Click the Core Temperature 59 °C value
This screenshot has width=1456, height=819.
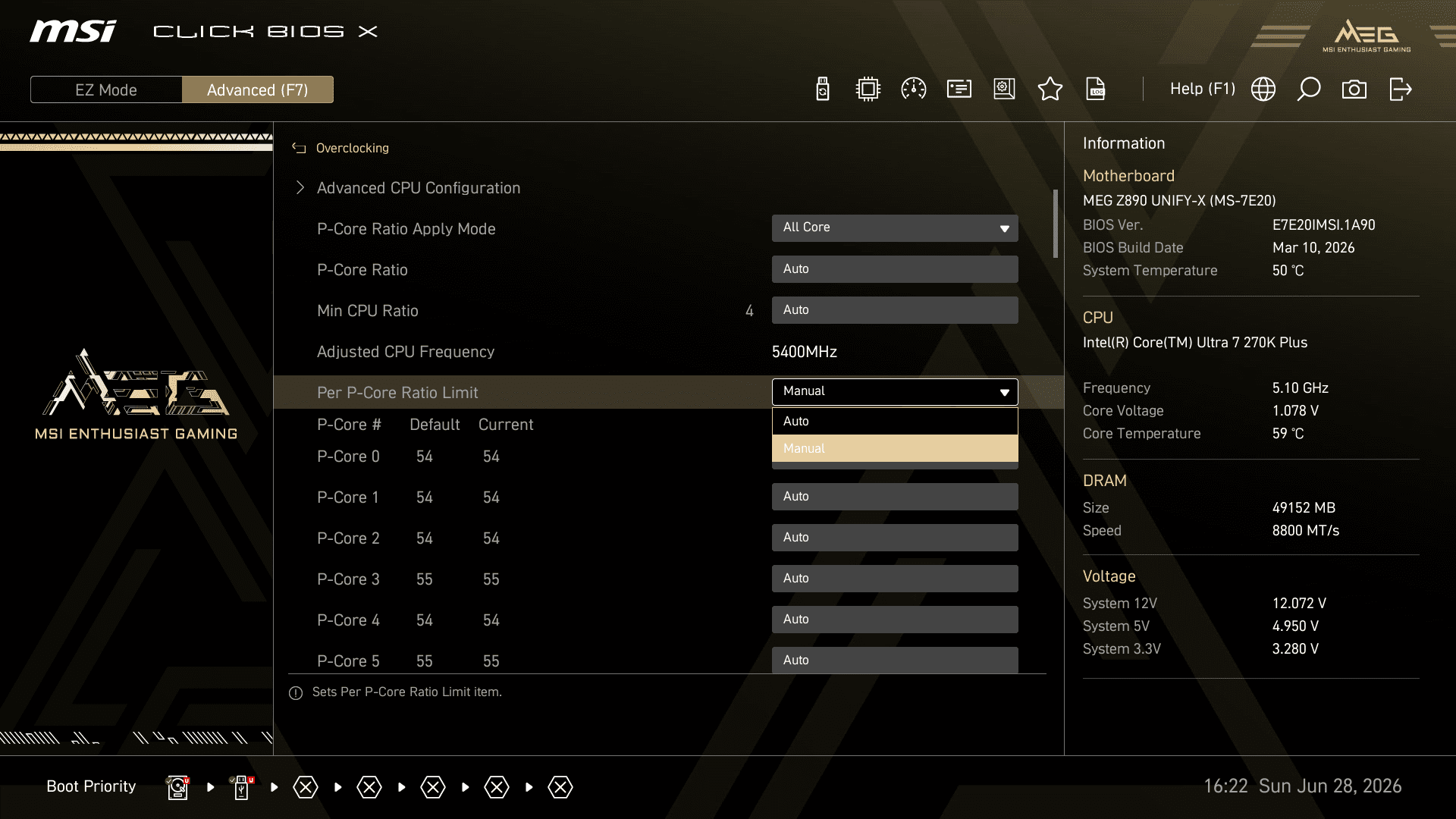coord(1288,434)
